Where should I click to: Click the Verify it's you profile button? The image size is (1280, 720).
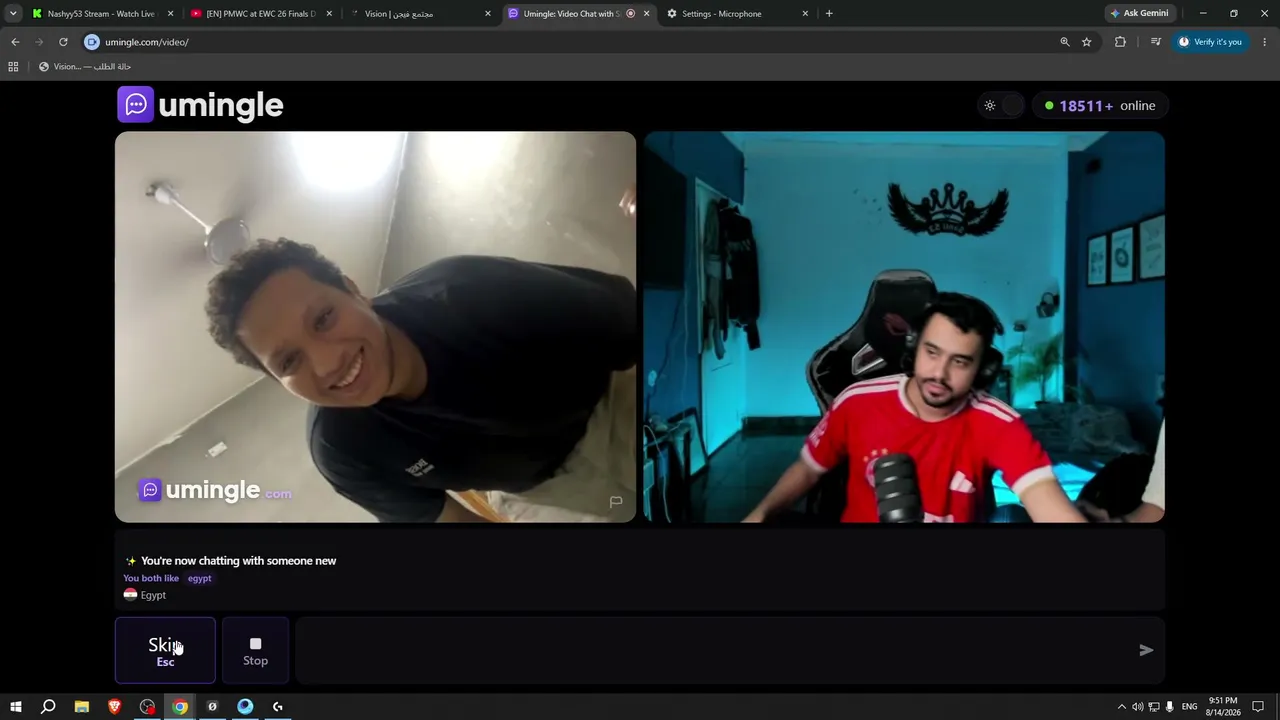click(1210, 42)
